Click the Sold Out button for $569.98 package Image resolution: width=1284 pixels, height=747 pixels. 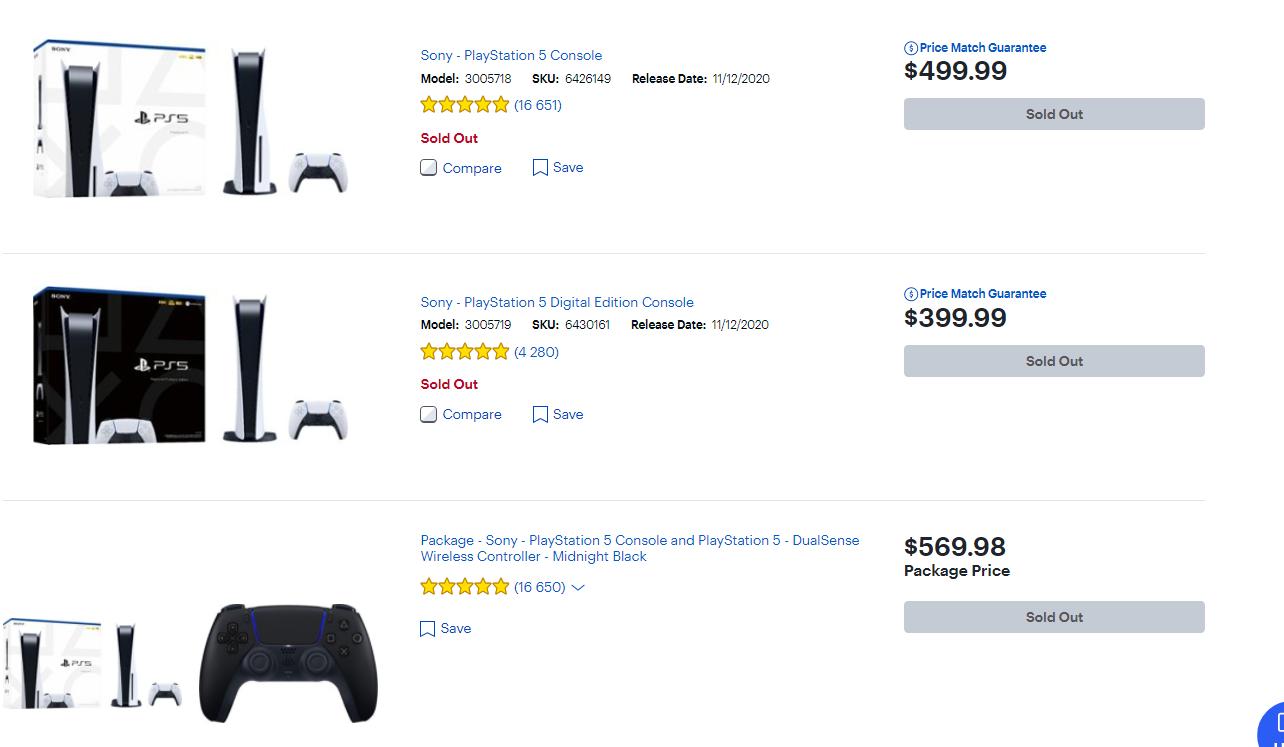click(1054, 617)
